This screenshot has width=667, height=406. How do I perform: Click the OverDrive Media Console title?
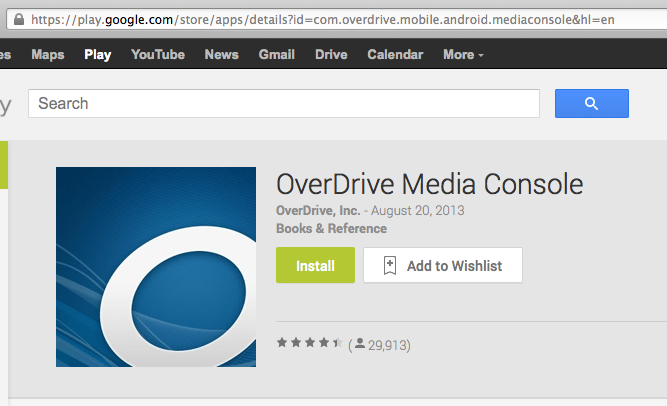tap(430, 184)
